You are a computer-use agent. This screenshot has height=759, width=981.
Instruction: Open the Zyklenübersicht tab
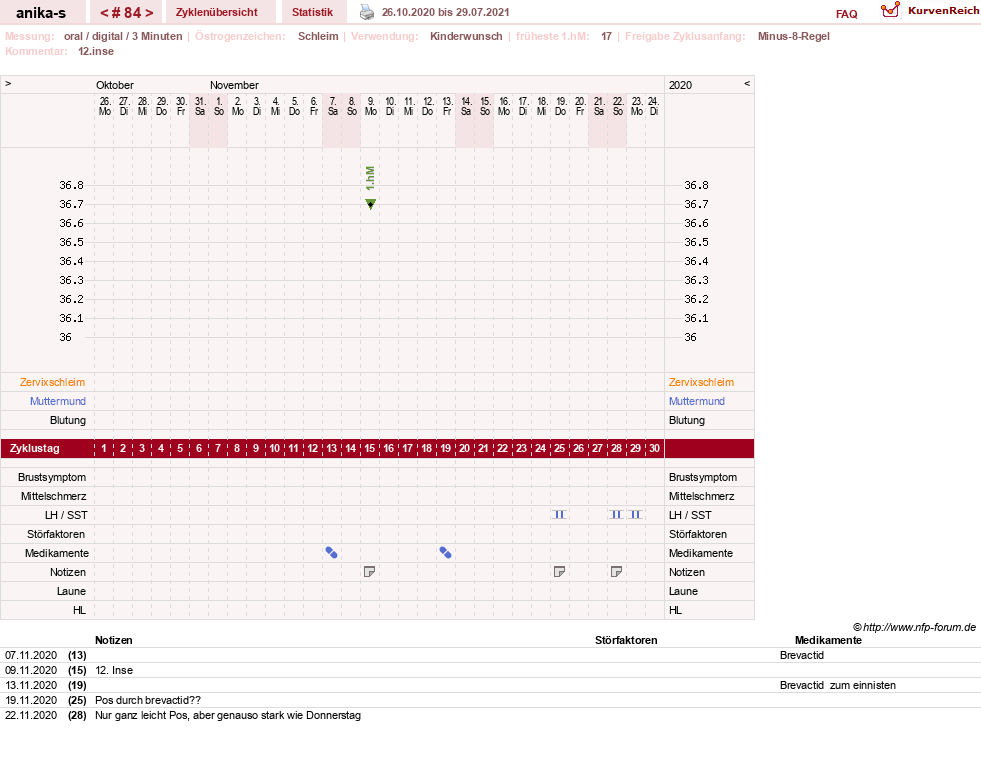tap(216, 12)
